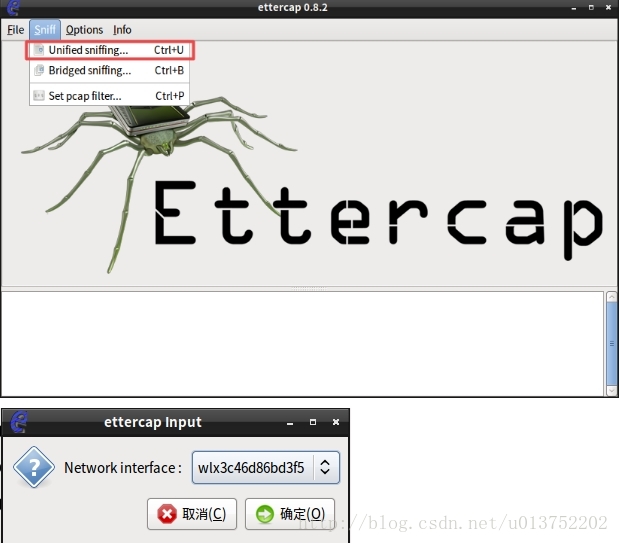Open the Info menu
Viewport: 619px width, 543px height.
[x=122, y=30]
